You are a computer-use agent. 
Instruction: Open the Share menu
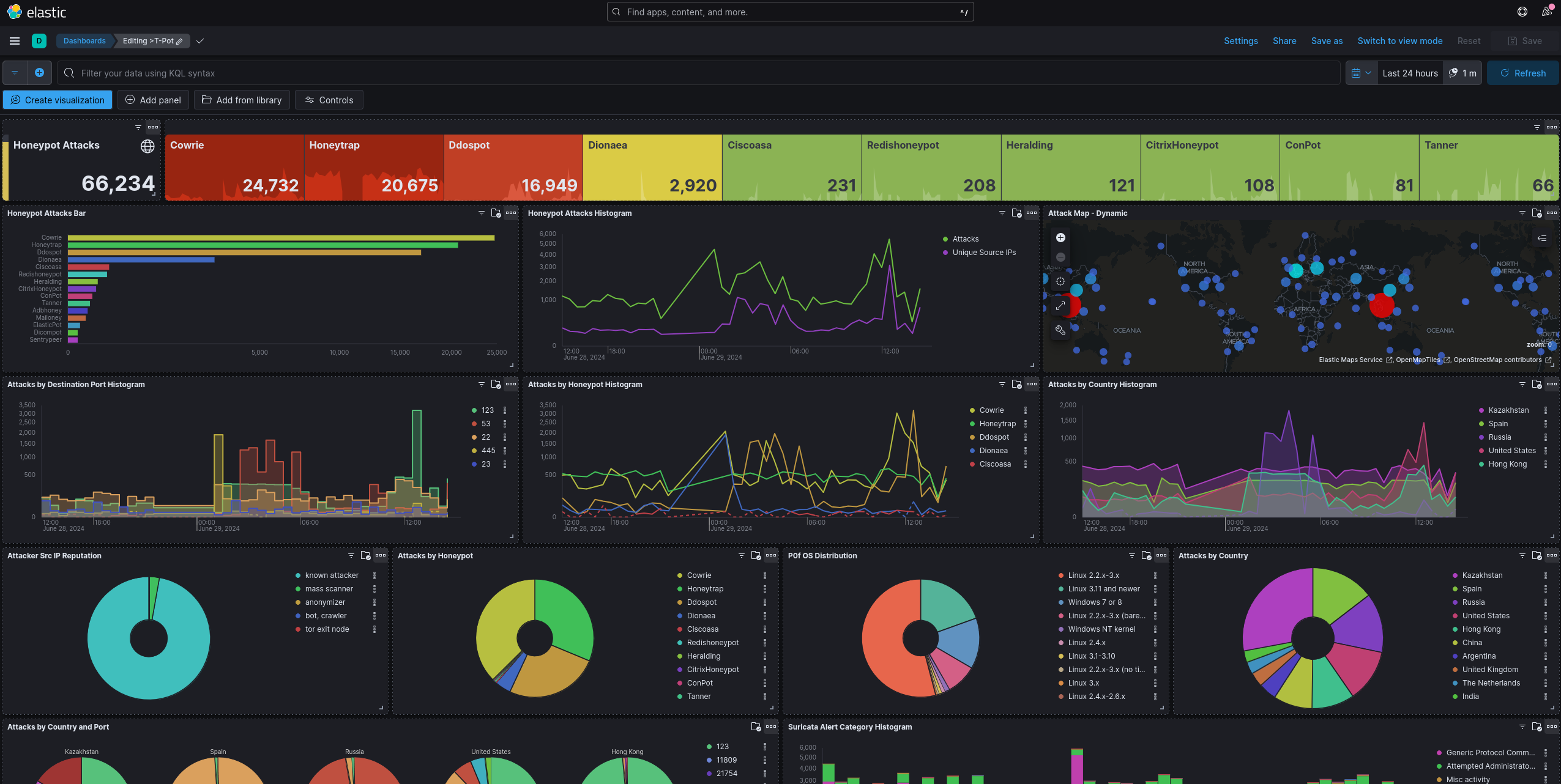click(x=1284, y=41)
